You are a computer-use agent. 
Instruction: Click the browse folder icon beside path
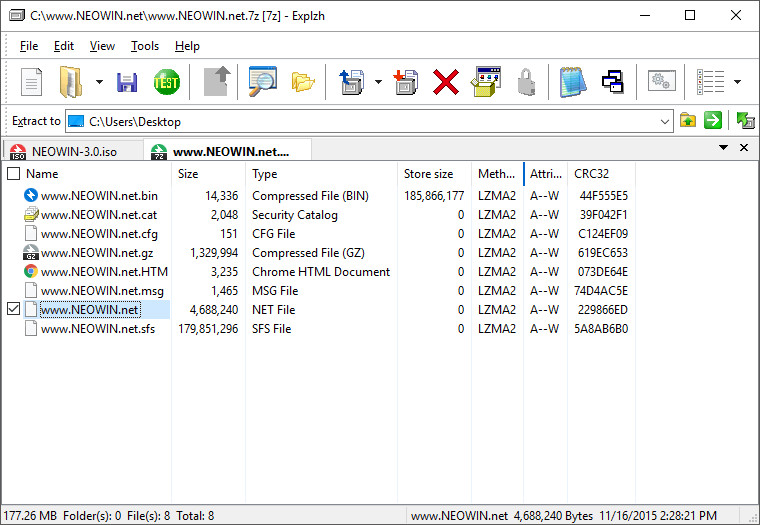(688, 121)
